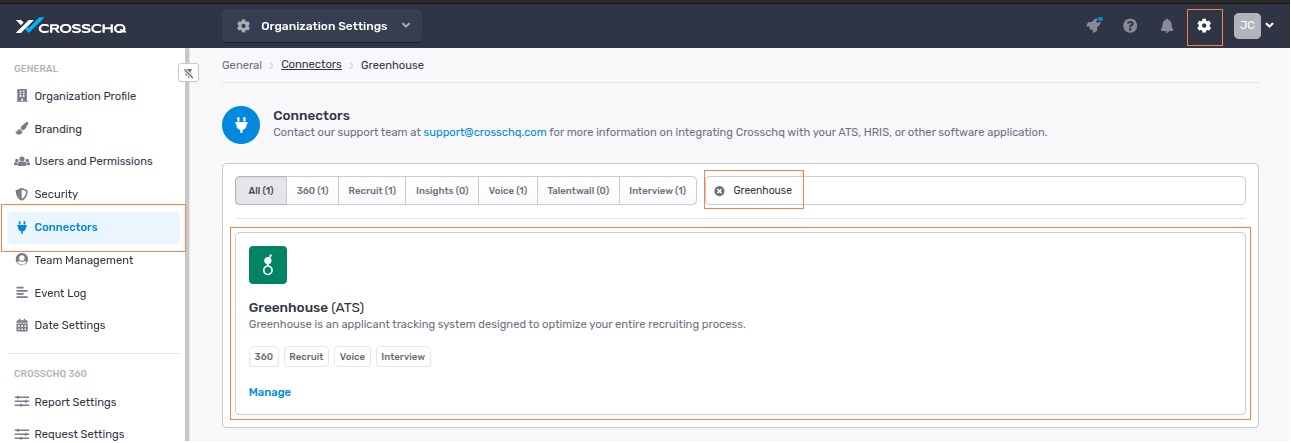Click the Report Settings sliders icon
This screenshot has width=1291, height=443.
(x=22, y=402)
